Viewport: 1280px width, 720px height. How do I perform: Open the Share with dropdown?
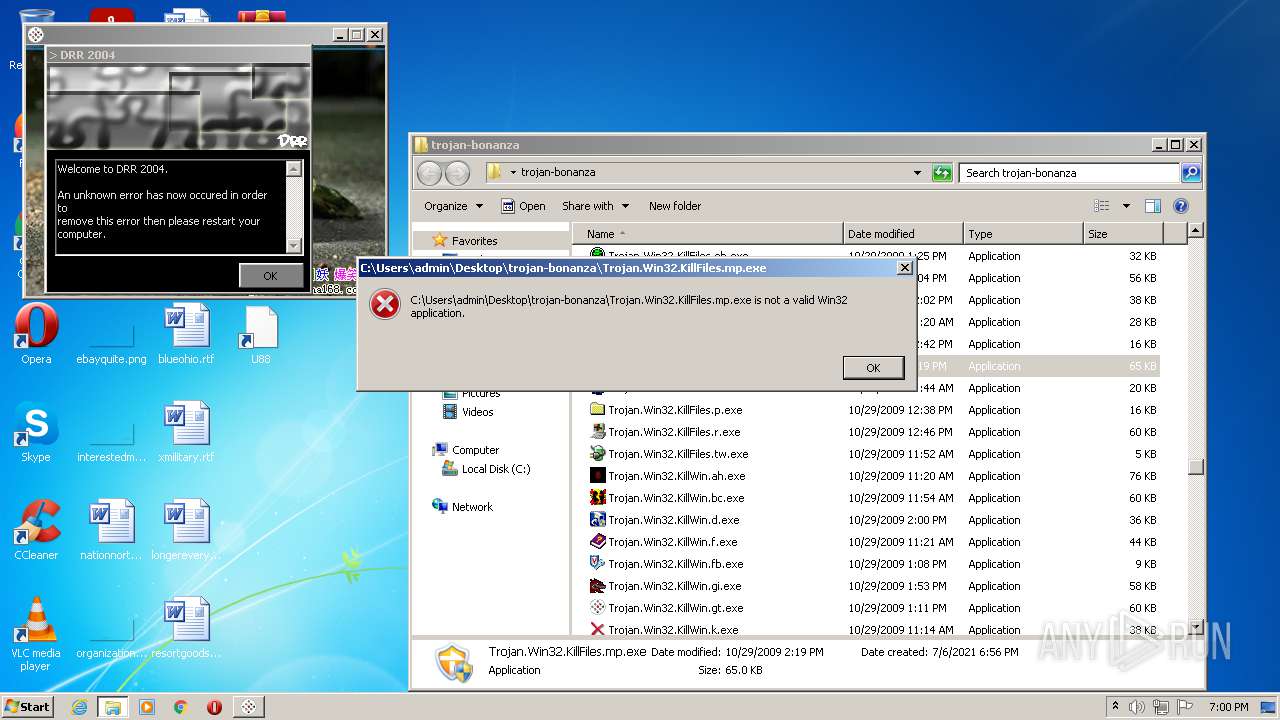[x=596, y=206]
